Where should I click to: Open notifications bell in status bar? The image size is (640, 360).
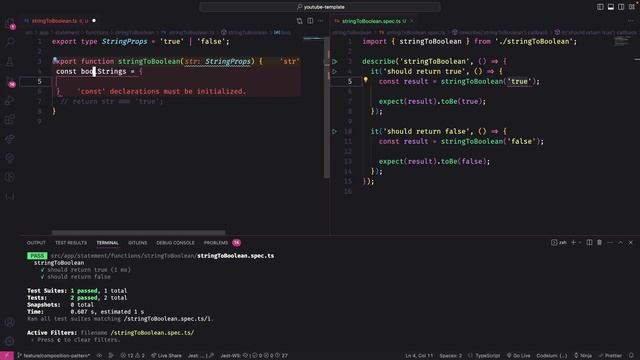tap(631, 356)
